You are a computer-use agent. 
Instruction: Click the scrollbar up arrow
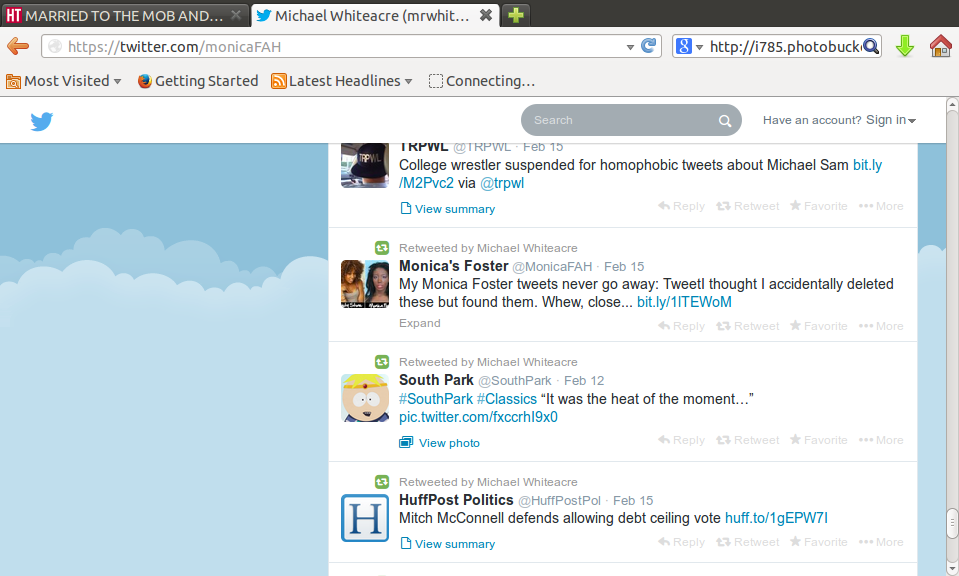[952, 104]
